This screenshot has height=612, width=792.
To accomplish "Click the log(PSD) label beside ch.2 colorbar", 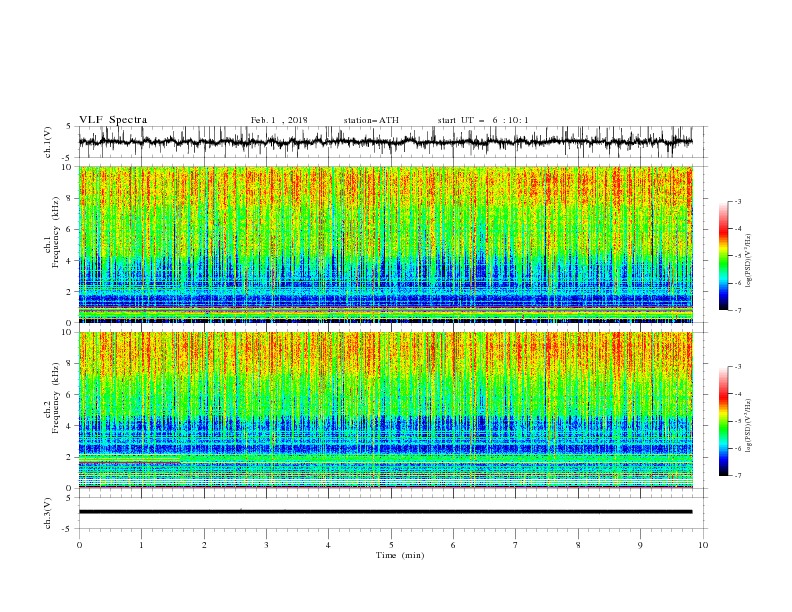I will tap(748, 426).
